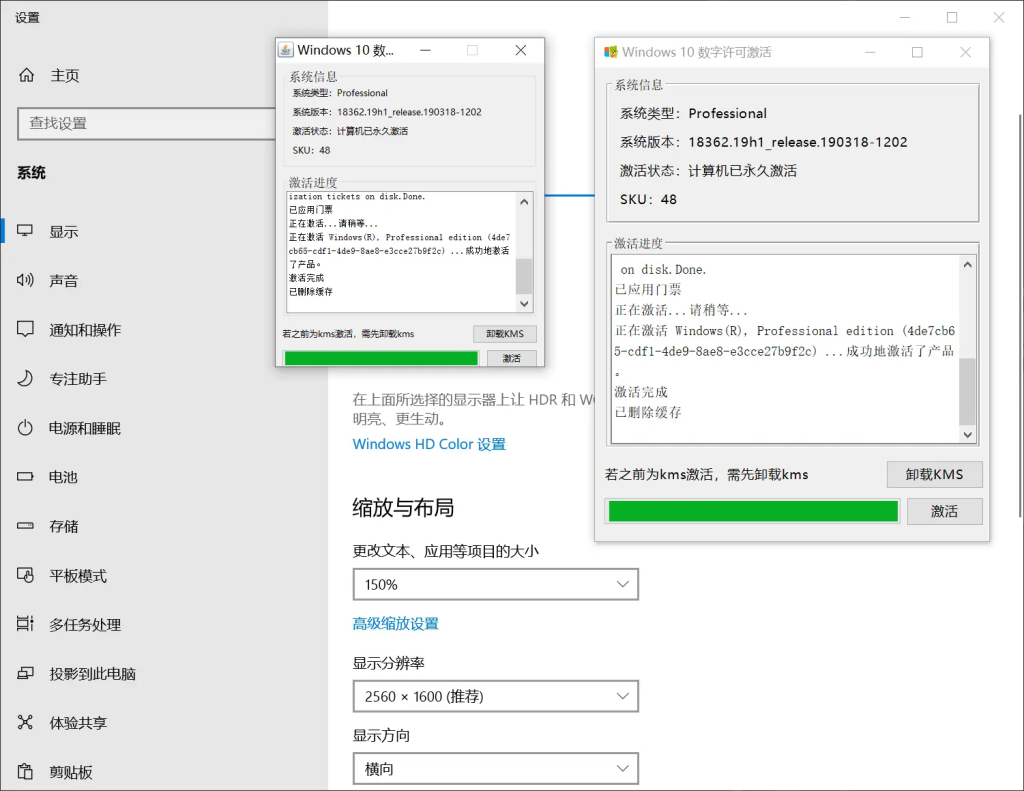The width and height of the screenshot is (1024, 791).
Task: Select 电源和睡眠 text in sidebar
Action: click(x=85, y=428)
